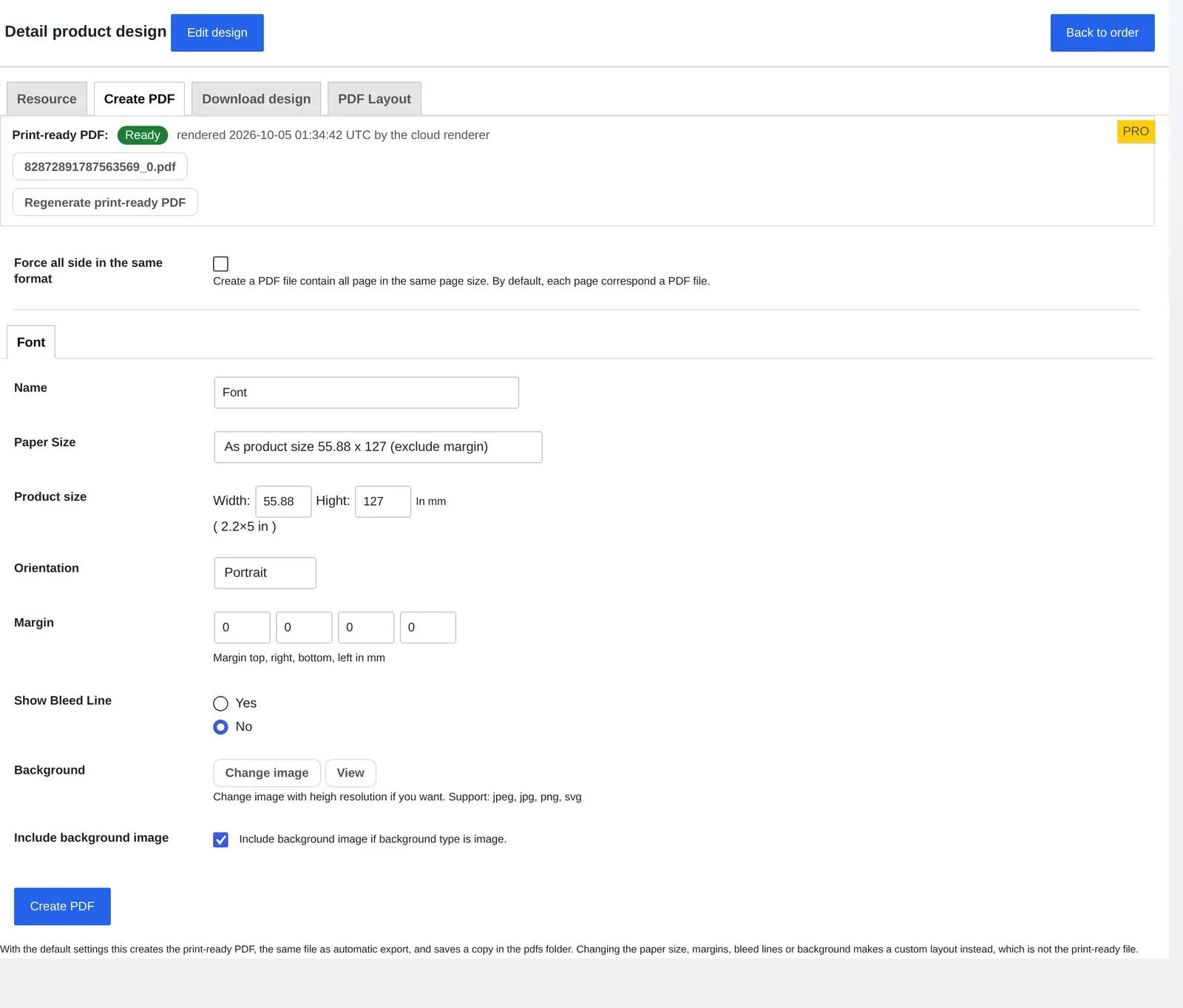Click the blue Create PDF button
The image size is (1183, 1008).
(x=62, y=907)
